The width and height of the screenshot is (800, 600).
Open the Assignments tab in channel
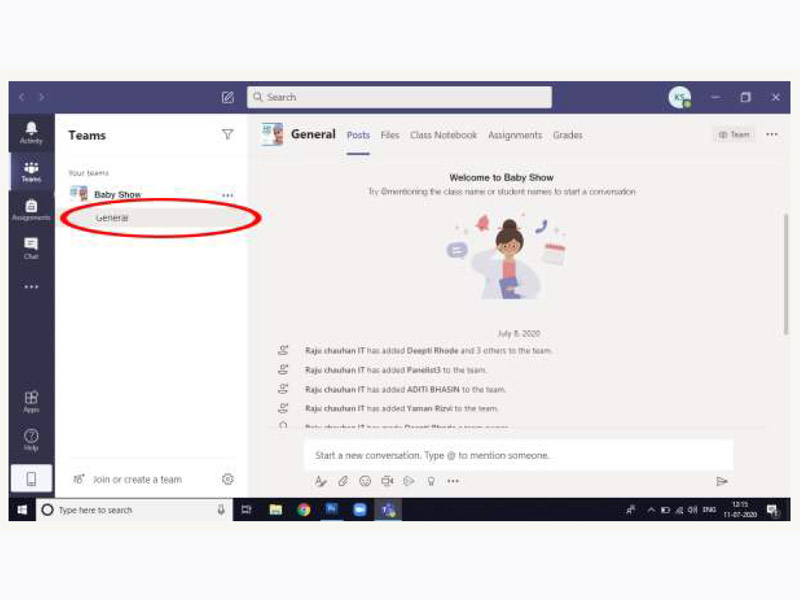515,135
